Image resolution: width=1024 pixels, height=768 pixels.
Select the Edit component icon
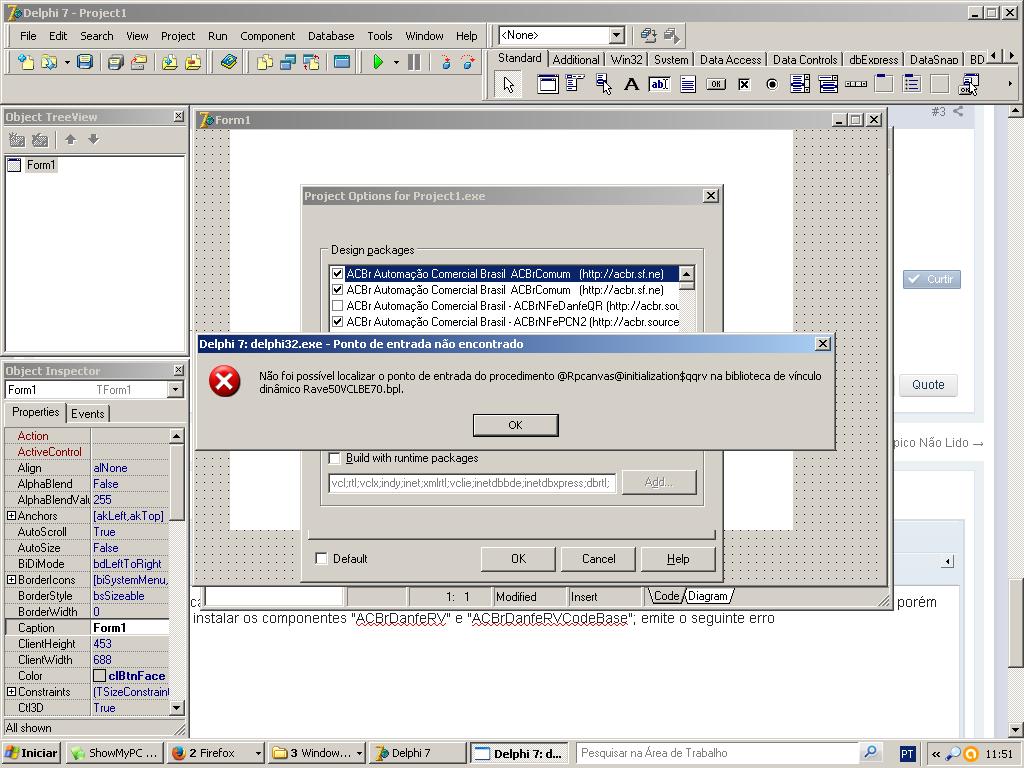[660, 84]
